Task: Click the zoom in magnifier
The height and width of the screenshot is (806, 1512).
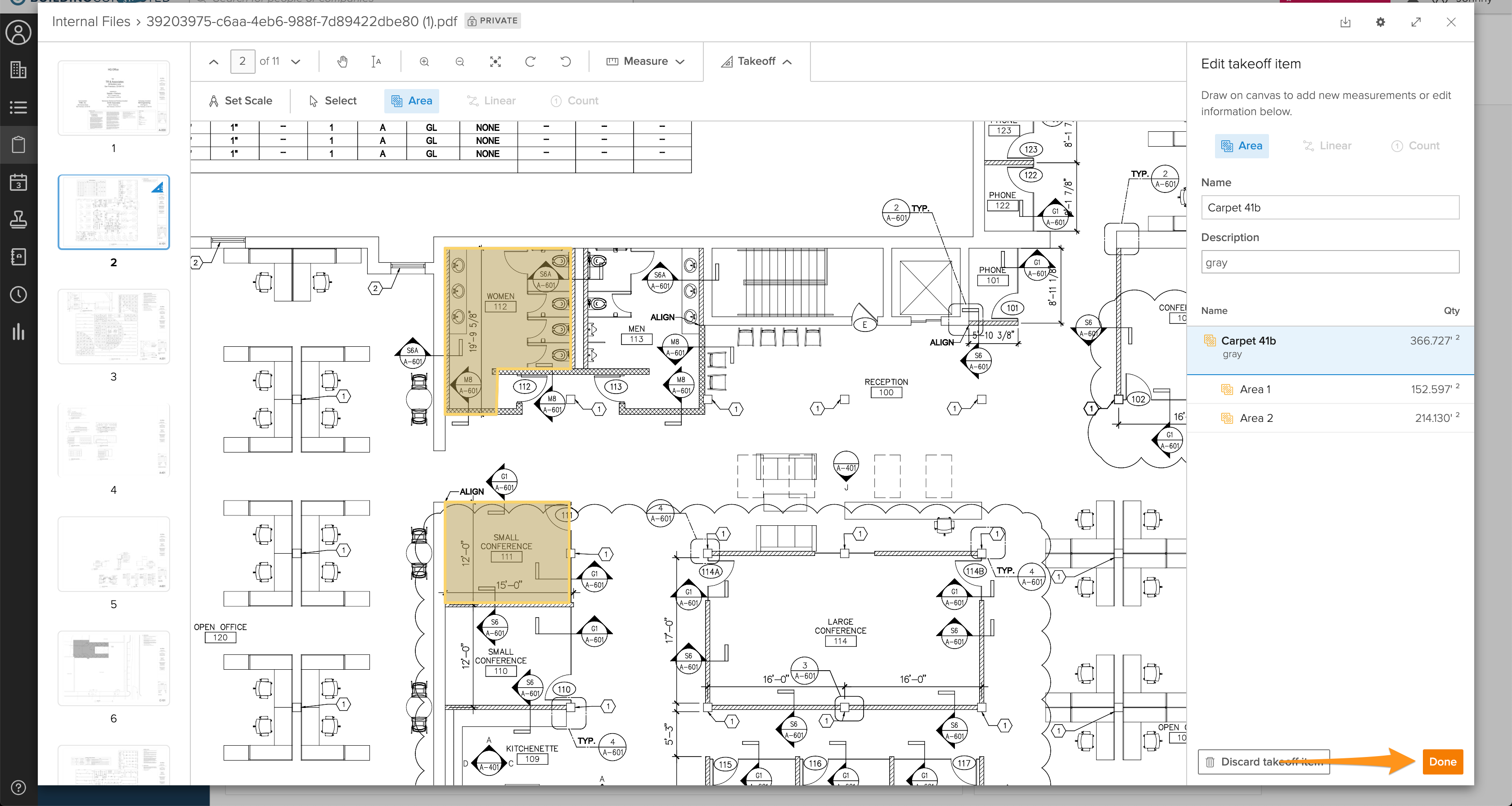Action: pos(424,62)
